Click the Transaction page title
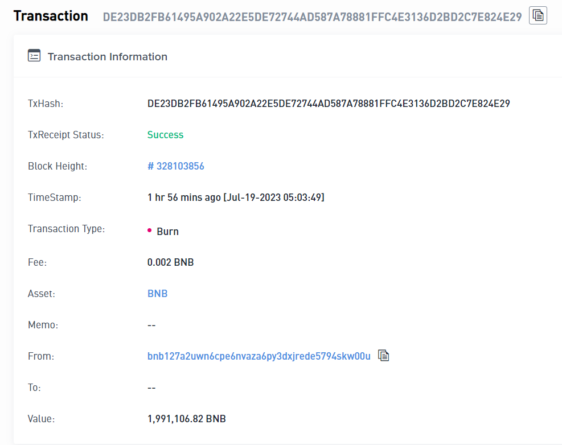562x445 pixels. 51,16
